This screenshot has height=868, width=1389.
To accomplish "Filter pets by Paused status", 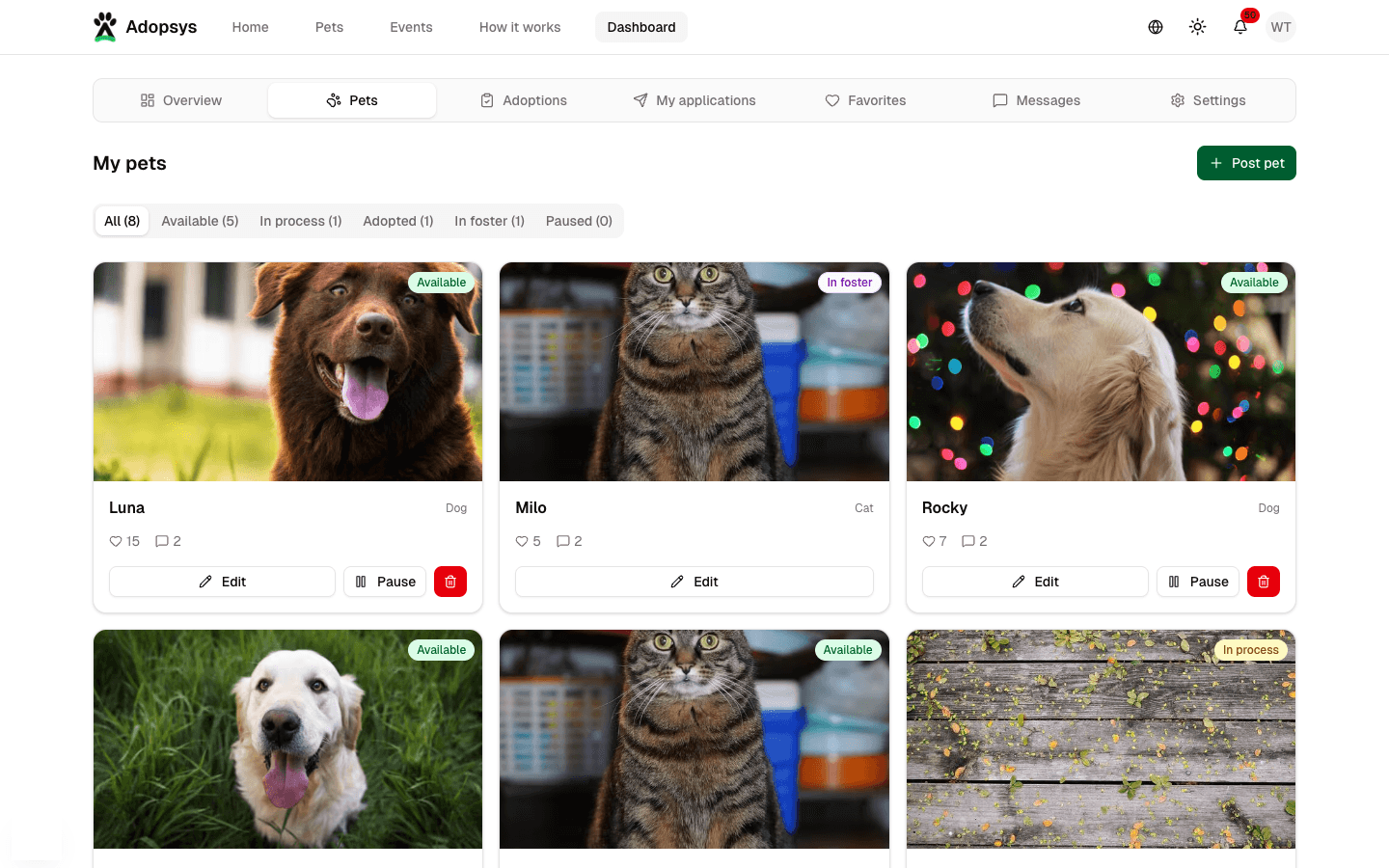I will tap(579, 221).
